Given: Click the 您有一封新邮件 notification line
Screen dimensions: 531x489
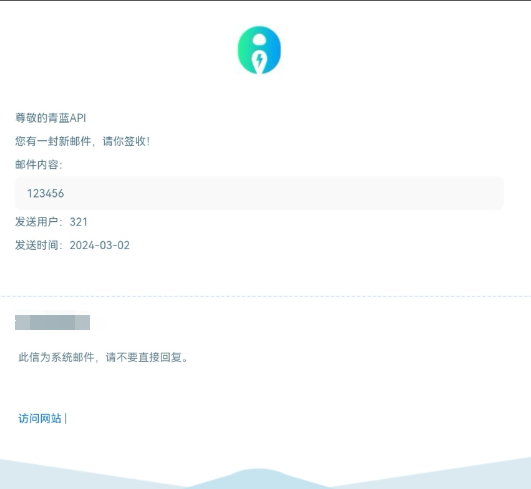Looking at the screenshot, I should tap(82, 141).
